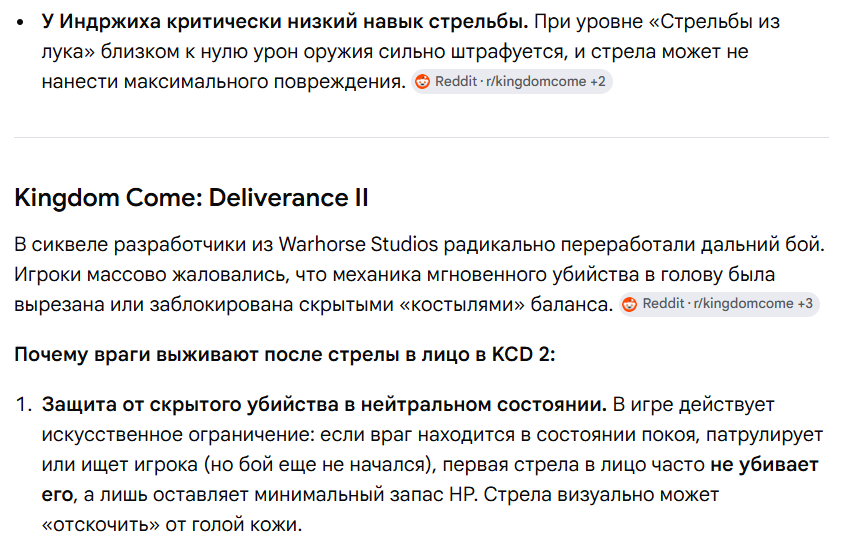Click the subheading «Почему враги выживают после стрелы в лицо в KCD 2:»
The image size is (850, 543).
(x=285, y=354)
